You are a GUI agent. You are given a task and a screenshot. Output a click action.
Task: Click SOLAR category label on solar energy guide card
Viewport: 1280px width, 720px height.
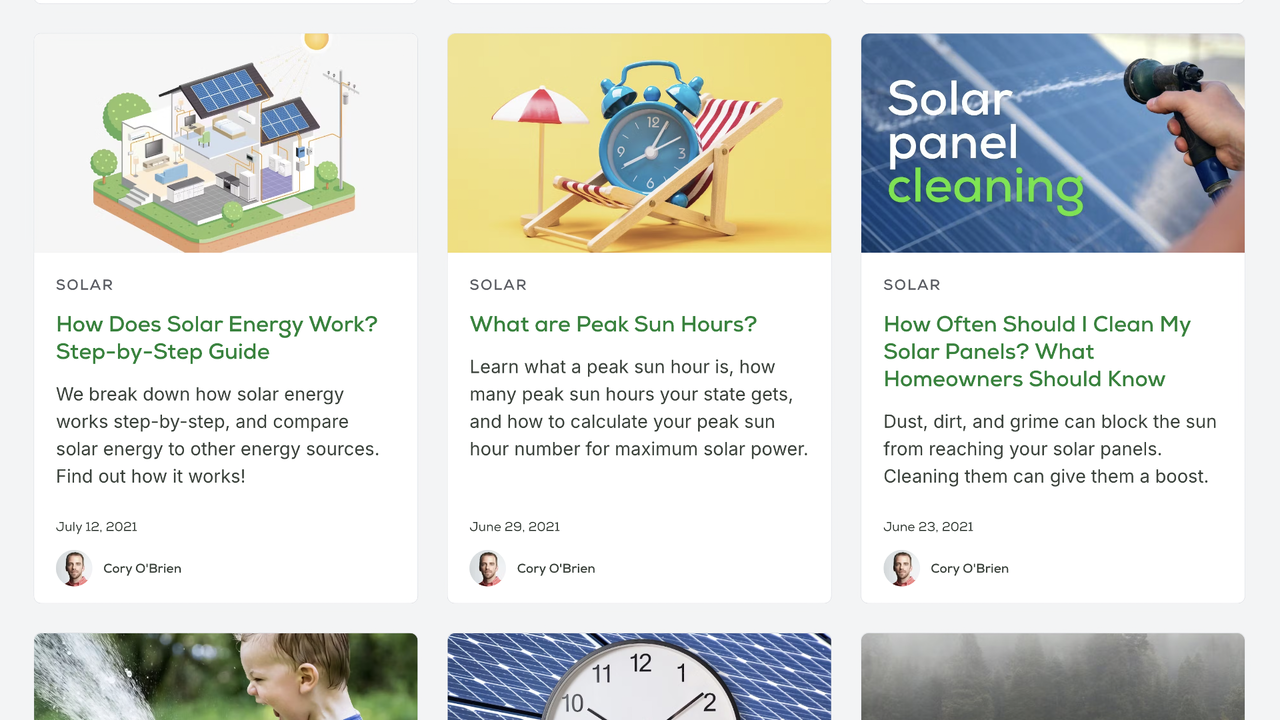pos(84,285)
